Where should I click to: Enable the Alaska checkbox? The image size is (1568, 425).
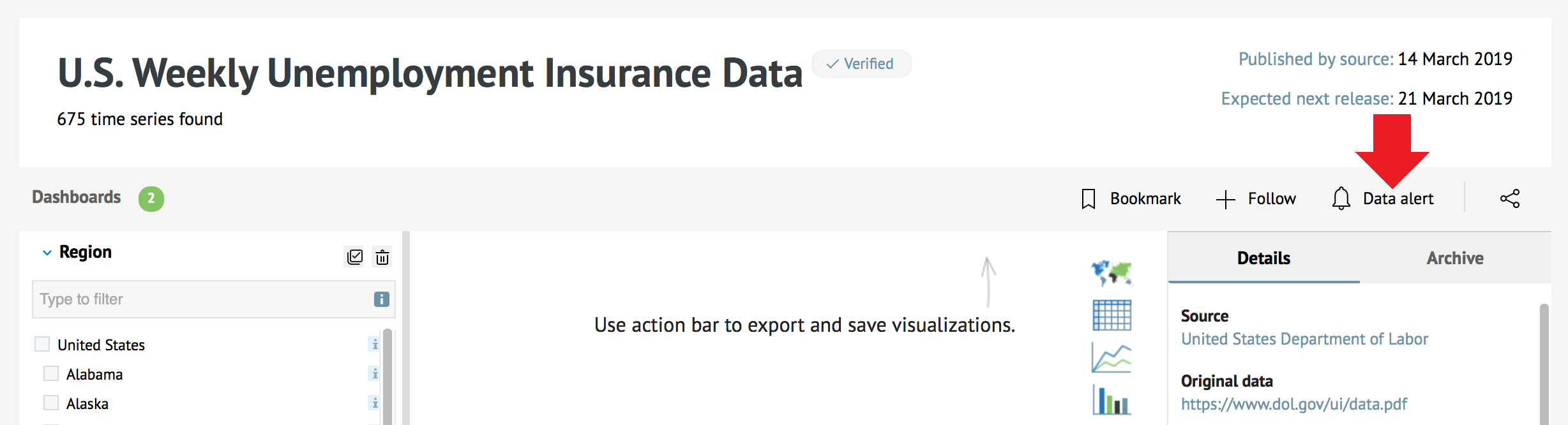coord(51,403)
